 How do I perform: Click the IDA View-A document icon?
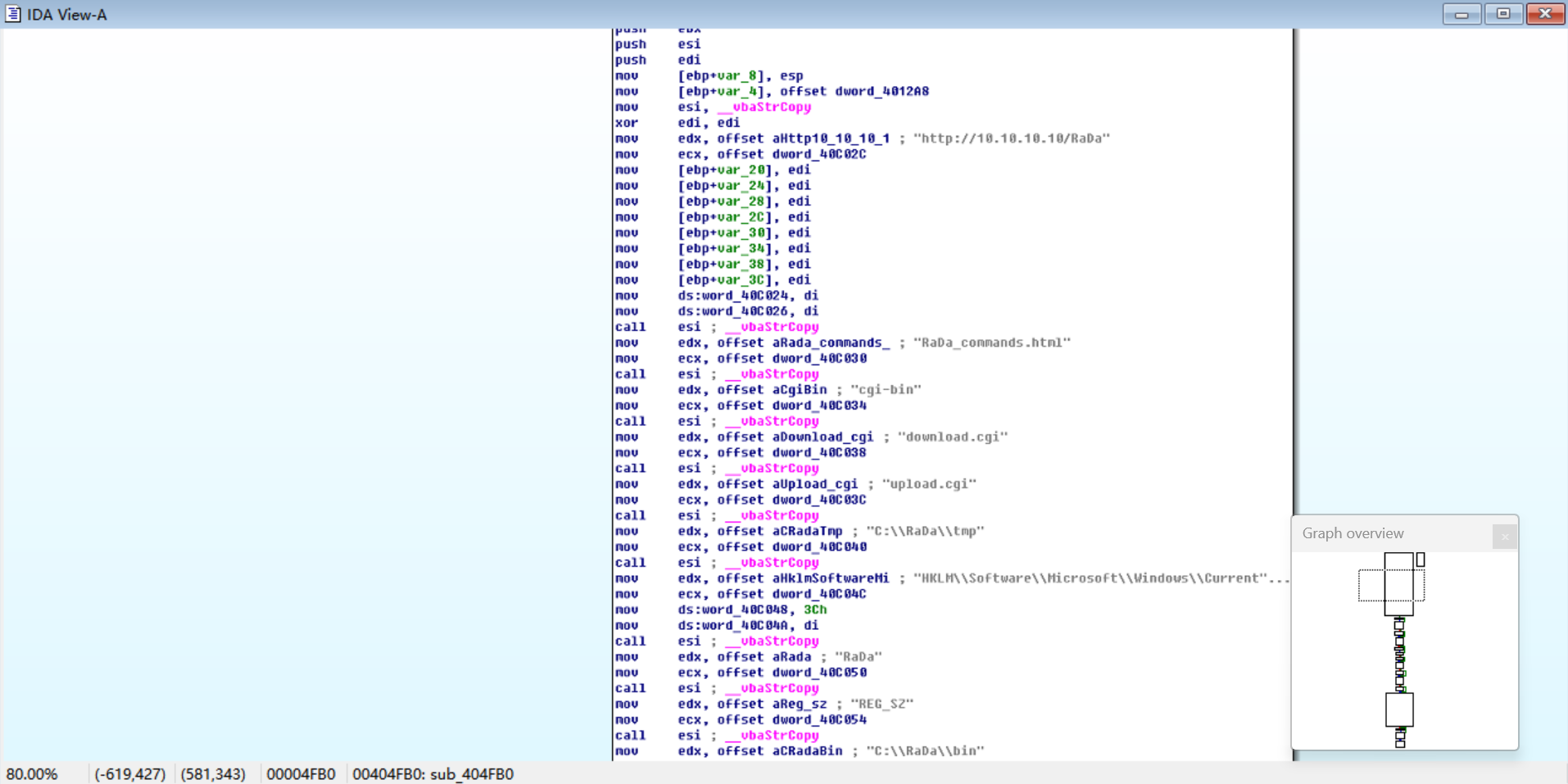coord(12,14)
